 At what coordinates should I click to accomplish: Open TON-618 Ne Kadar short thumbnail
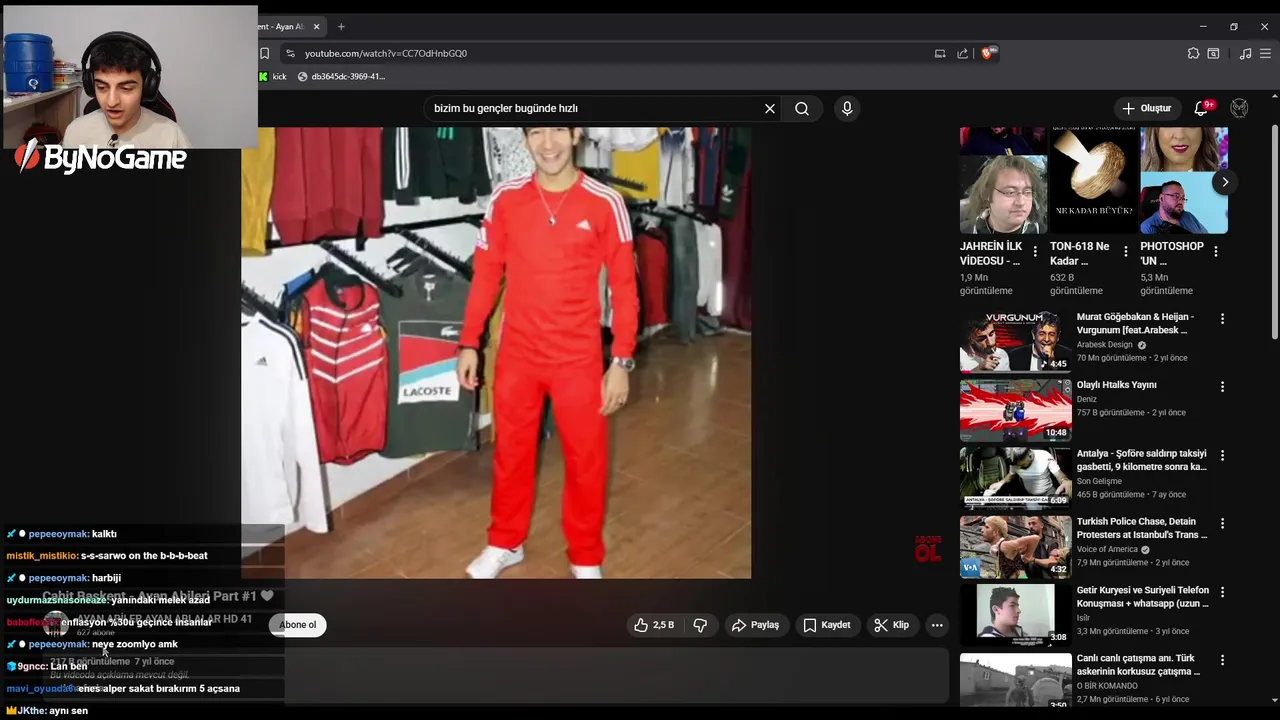tap(1093, 180)
